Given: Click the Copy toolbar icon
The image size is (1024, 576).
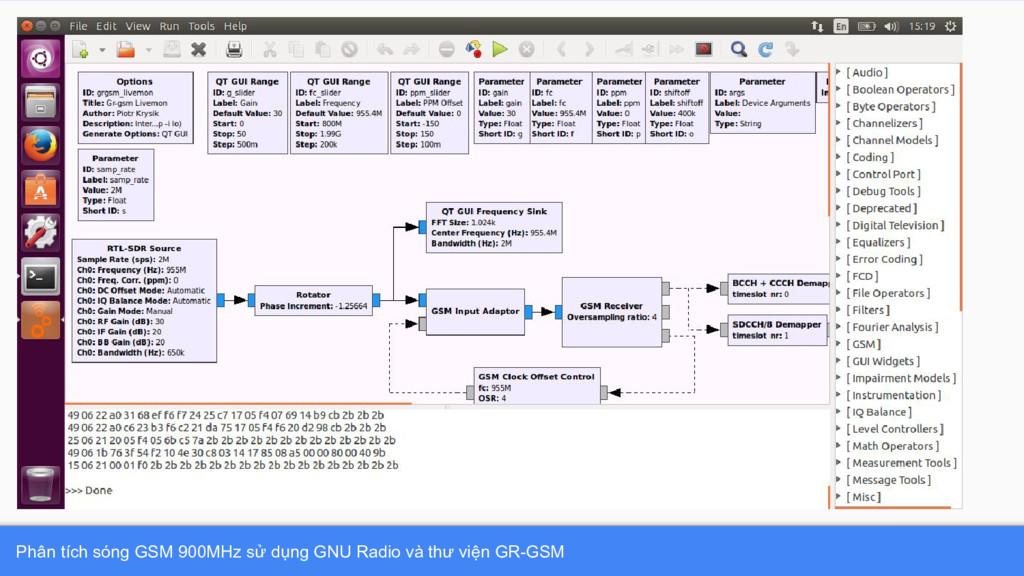Looking at the screenshot, I should pyautogui.click(x=296, y=49).
